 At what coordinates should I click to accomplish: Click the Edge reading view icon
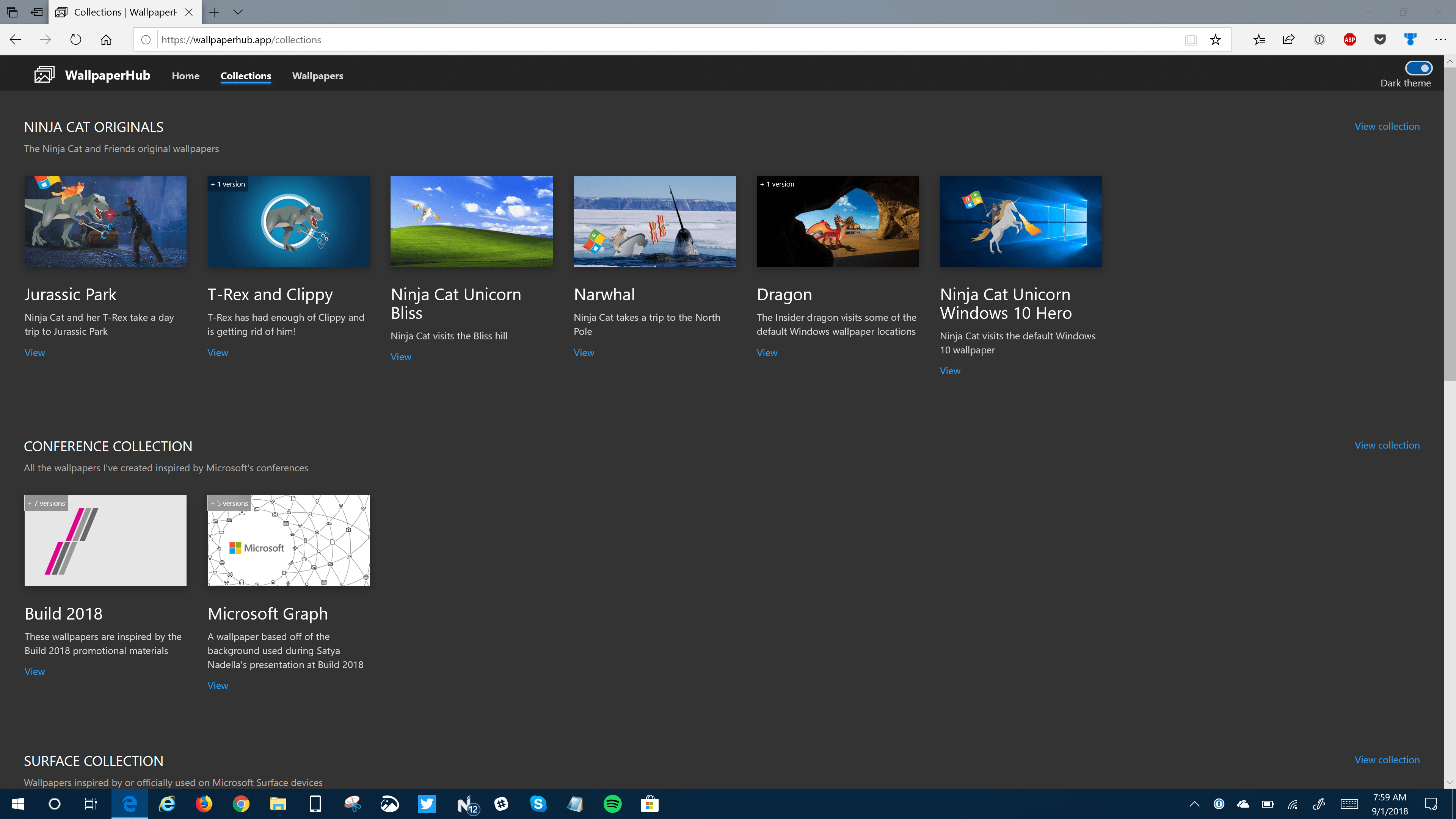(1190, 39)
